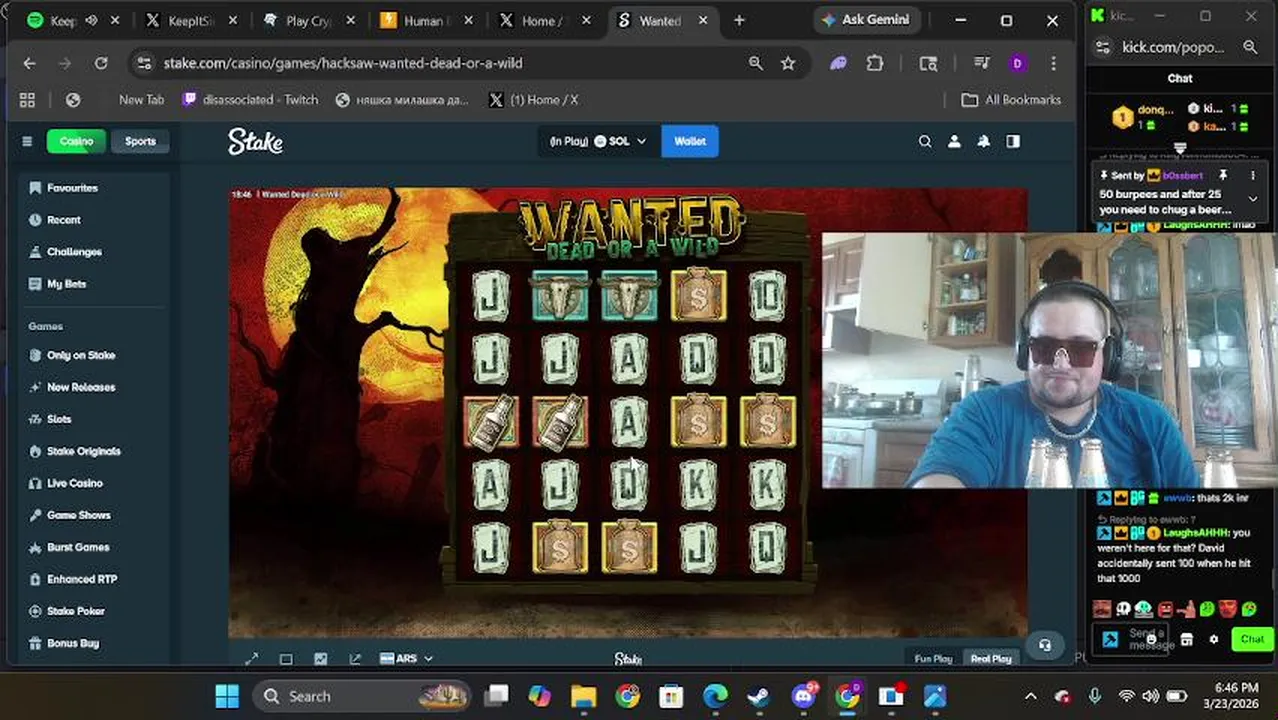Open the disassociated - Twitch bookmark
Viewport: 1278px width, 720px height.
pos(250,100)
